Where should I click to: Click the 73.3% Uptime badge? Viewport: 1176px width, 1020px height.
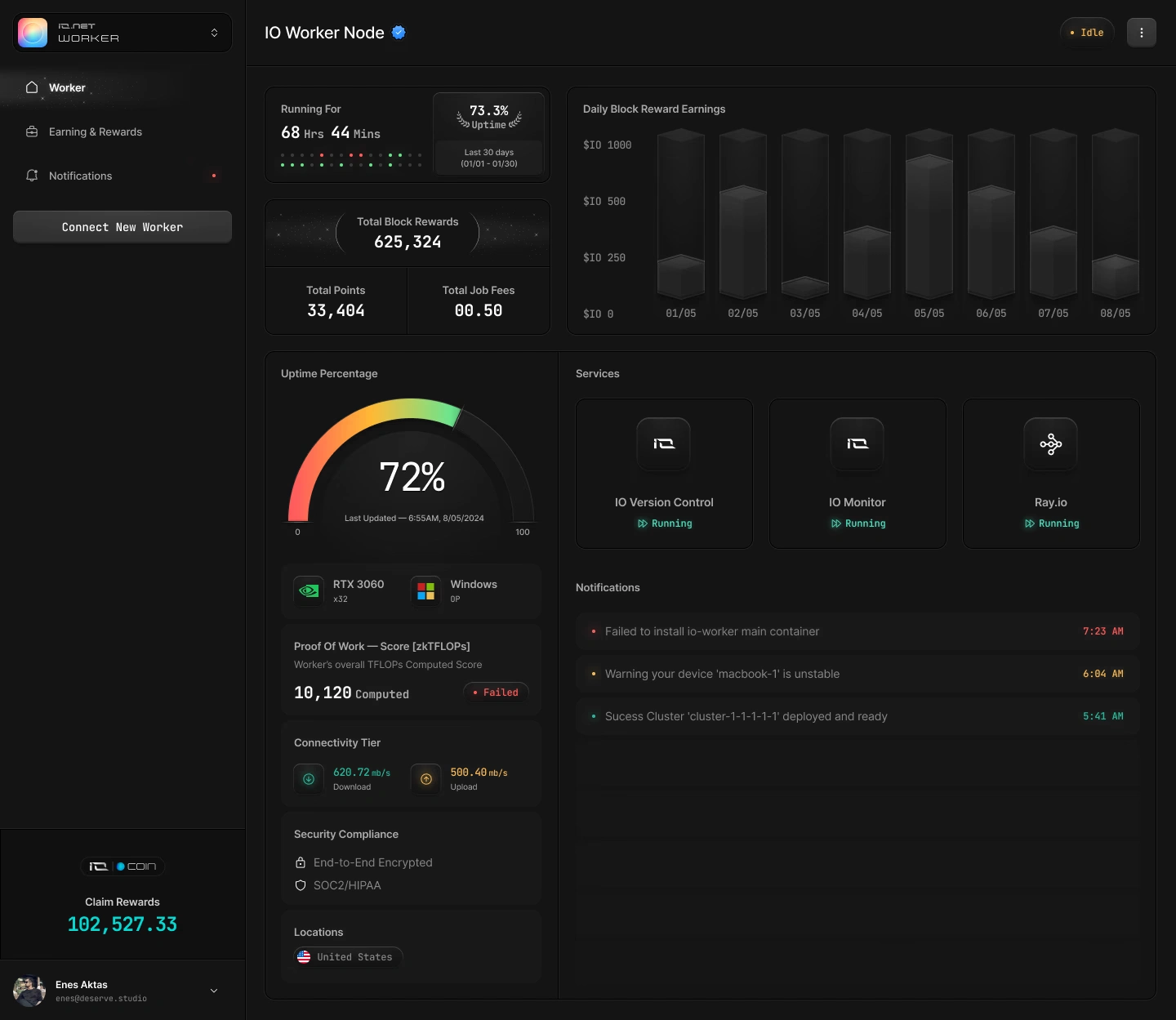pos(489,117)
